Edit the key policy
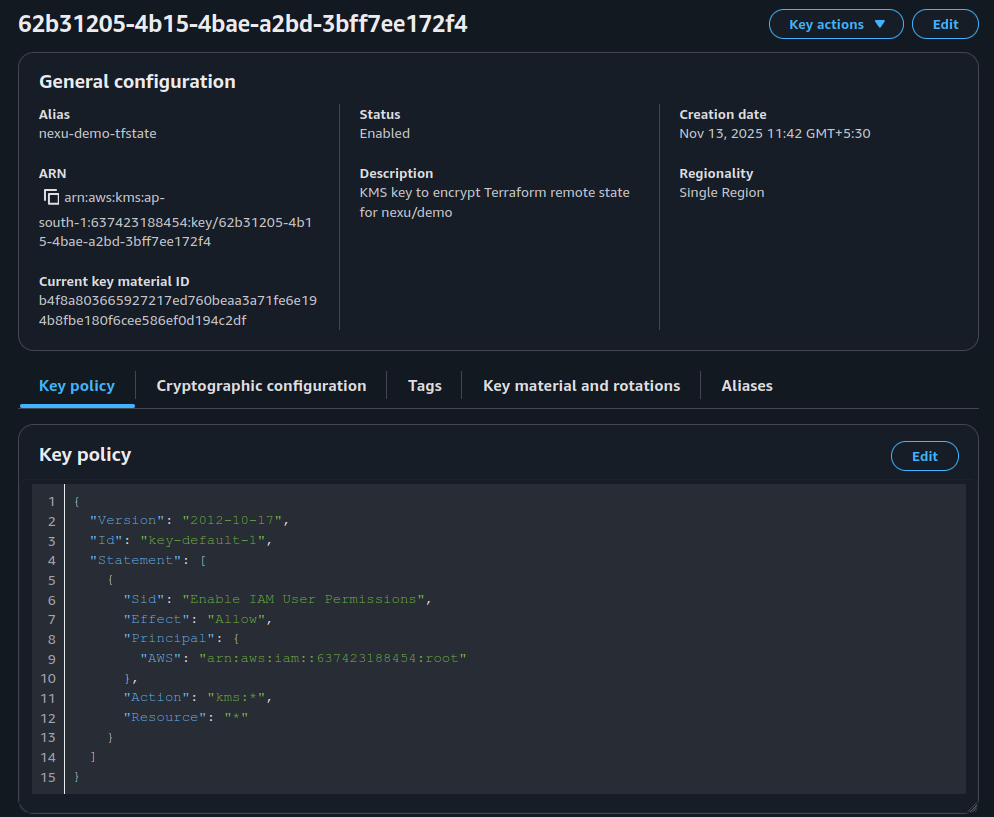This screenshot has height=817, width=994. click(924, 456)
